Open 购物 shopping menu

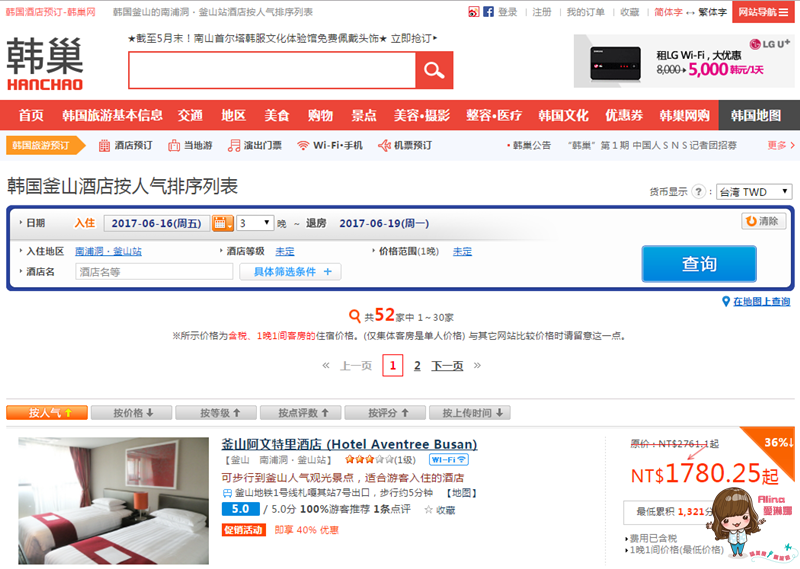tap(320, 115)
